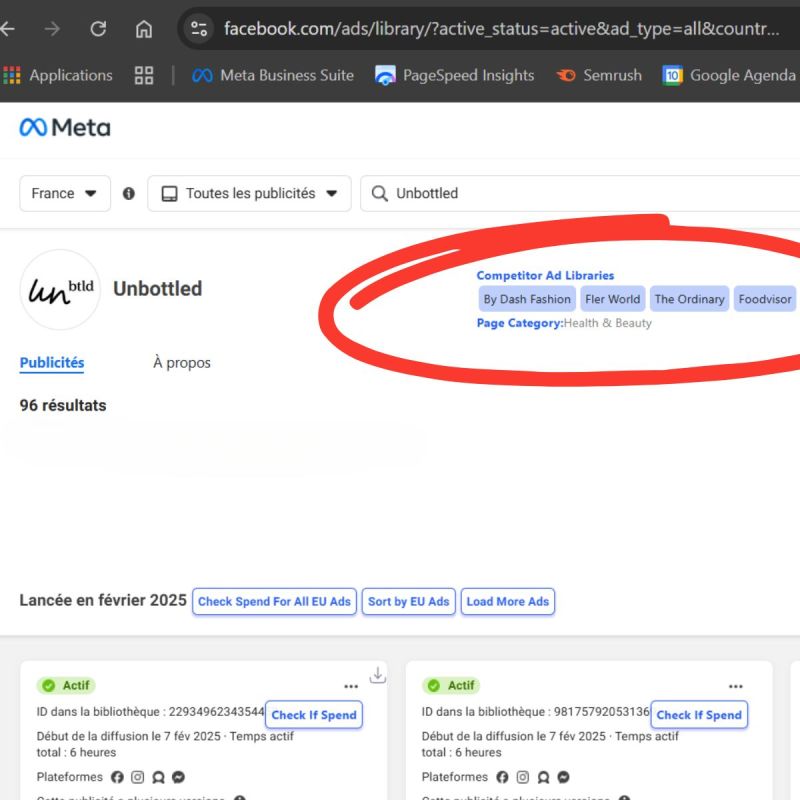Click the Competitor Ad Libraries heading
Screen dimensions: 800x800
[x=545, y=276]
